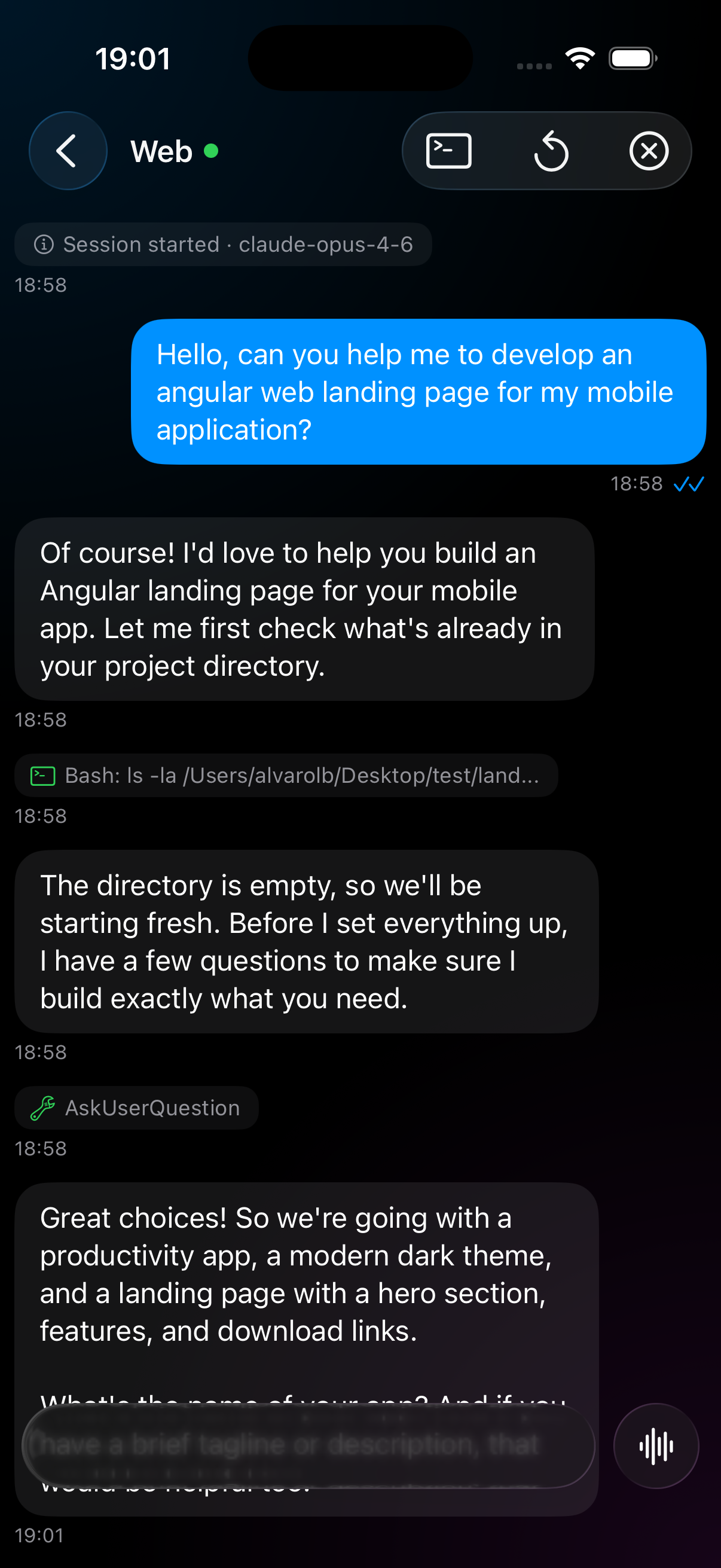Tap the double-check read receipt icon
Screen dimensions: 721x1568
689,484
